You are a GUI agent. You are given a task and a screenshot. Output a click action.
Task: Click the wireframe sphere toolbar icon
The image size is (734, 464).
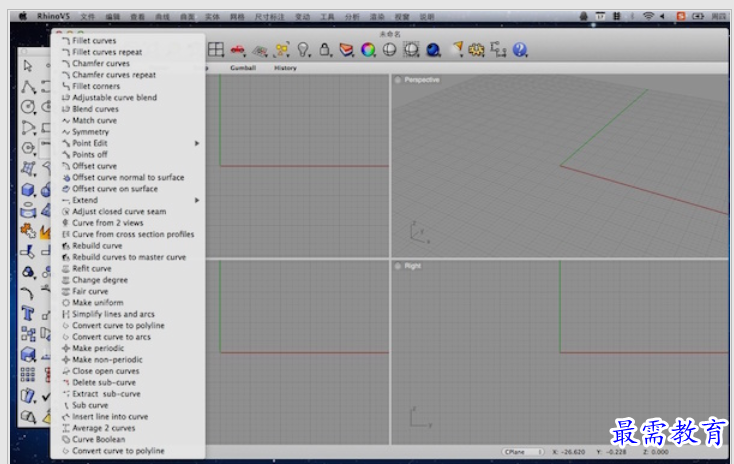(x=389, y=50)
